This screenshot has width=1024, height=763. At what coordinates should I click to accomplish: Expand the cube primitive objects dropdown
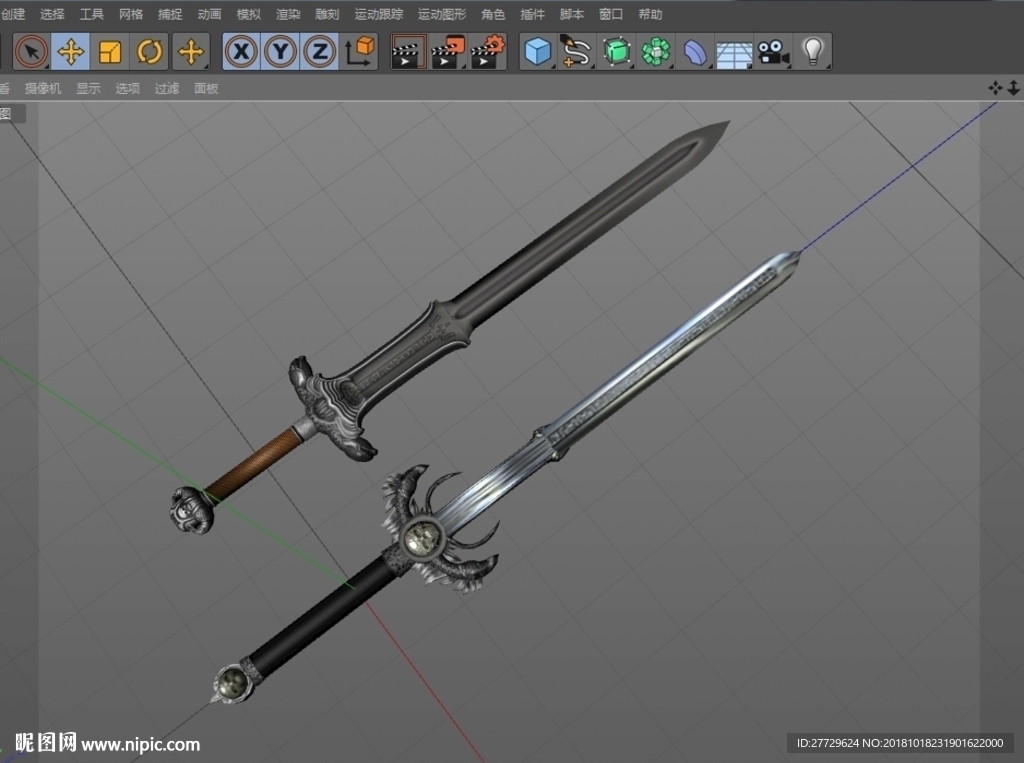click(538, 52)
